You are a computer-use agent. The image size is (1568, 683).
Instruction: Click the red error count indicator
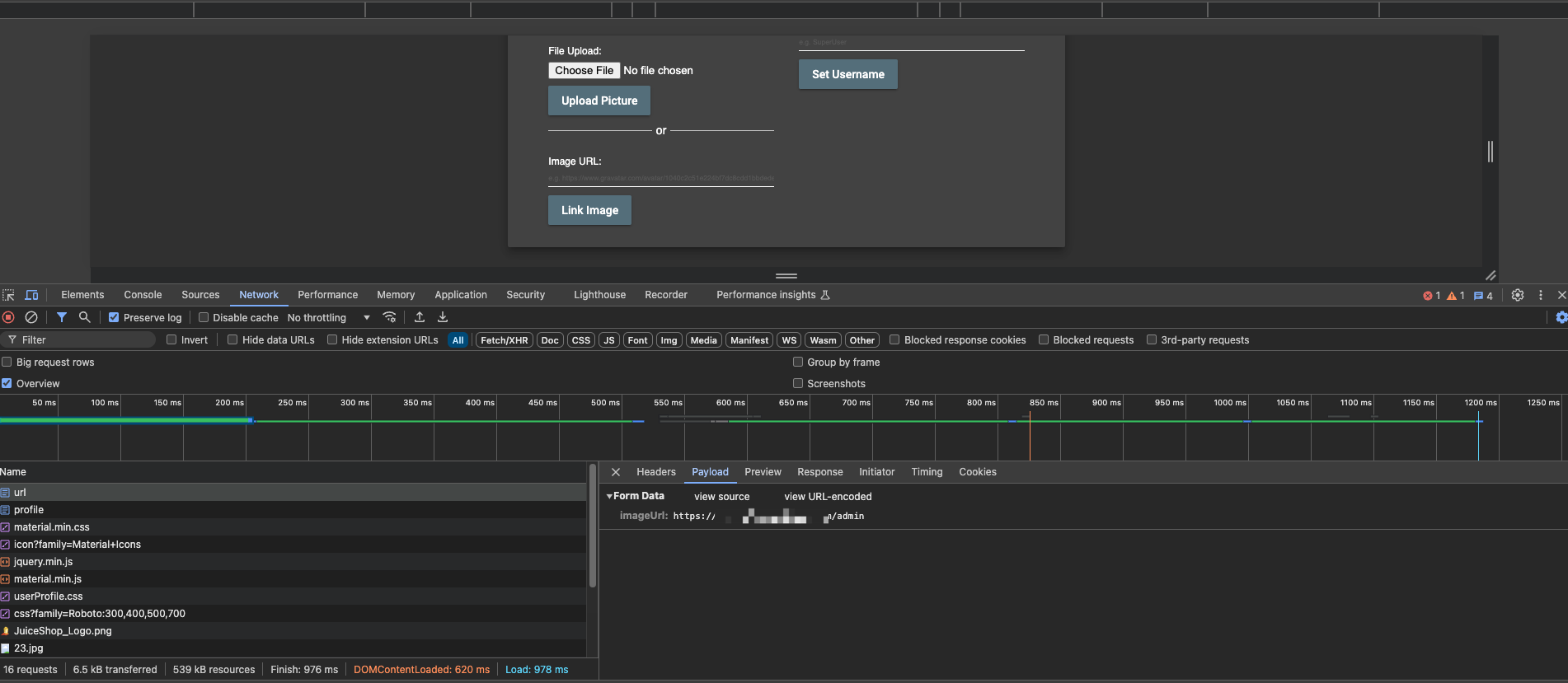tap(1432, 296)
